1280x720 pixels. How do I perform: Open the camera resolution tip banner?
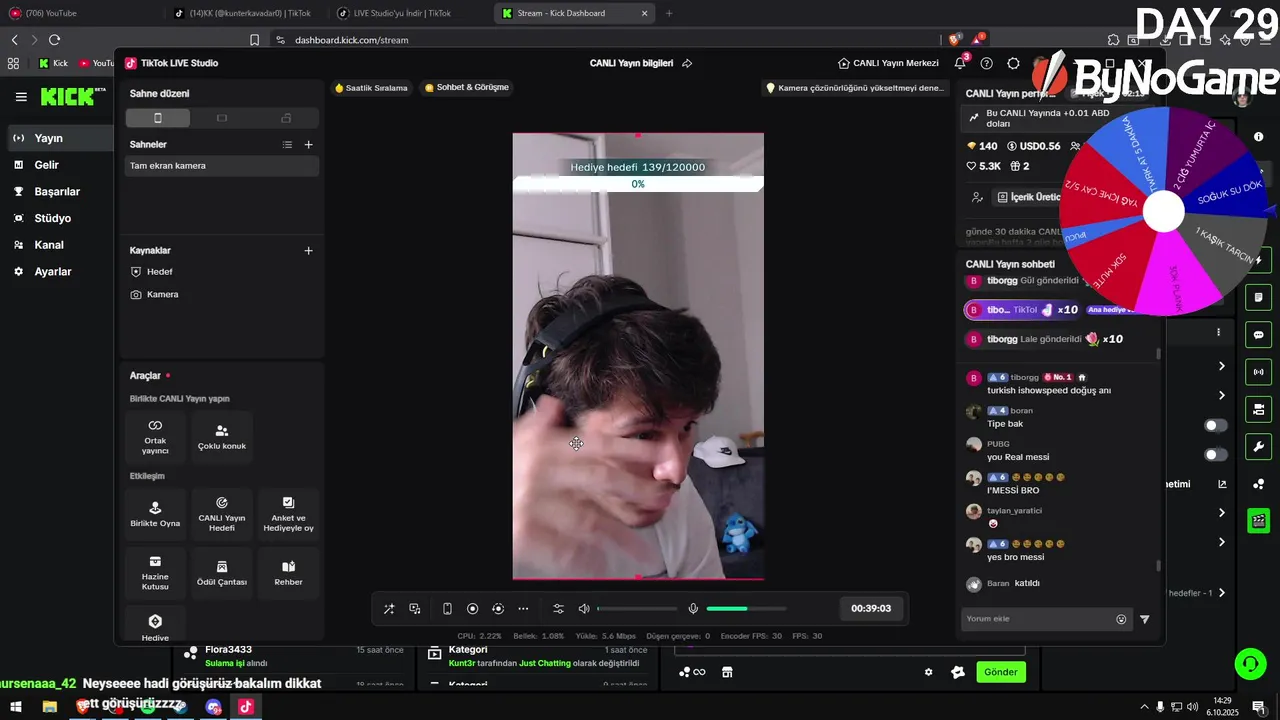pos(855,88)
